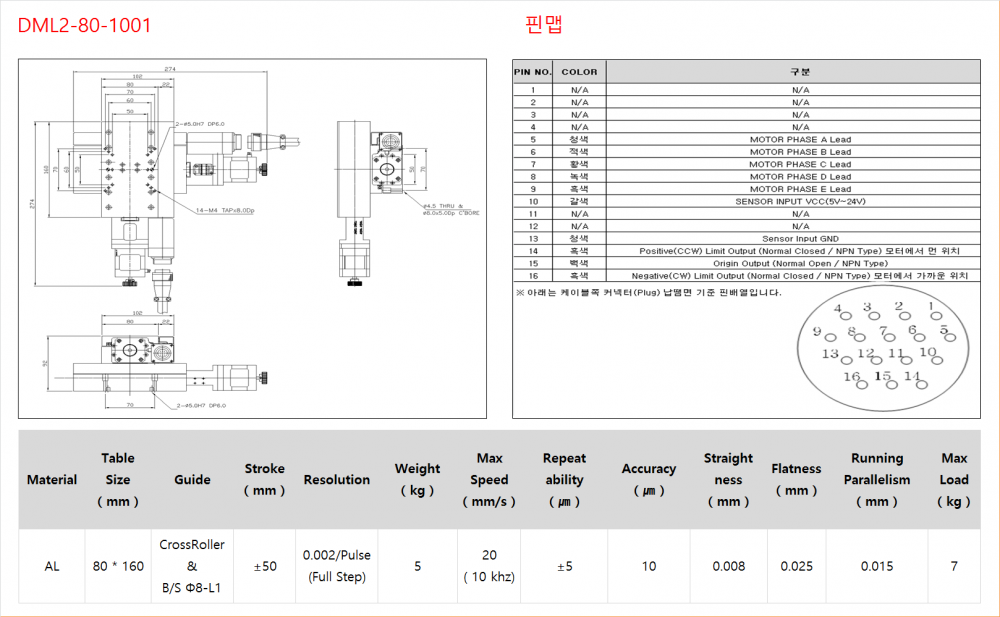Click the DML2-80-1001 model title
The width and height of the screenshot is (1000, 617).
pyautogui.click(x=85, y=25)
